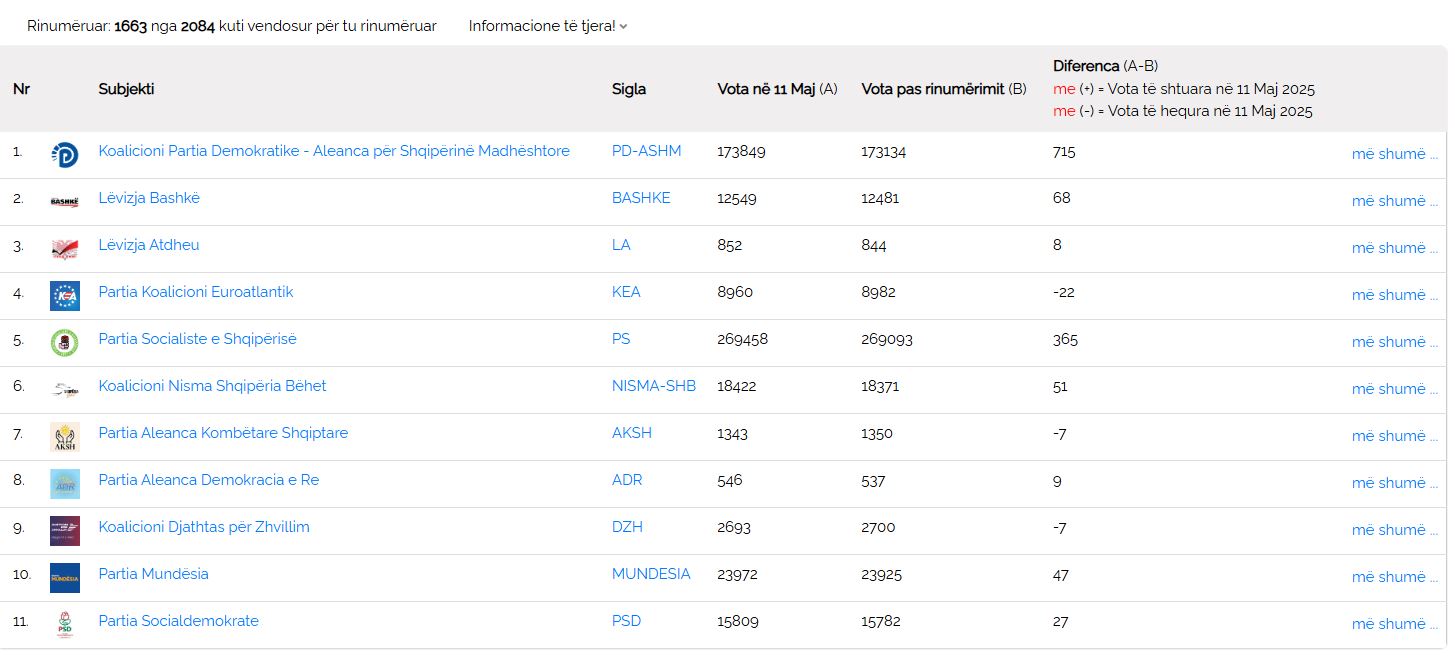Click the Lëvizja Bashkë party logo

64,202
